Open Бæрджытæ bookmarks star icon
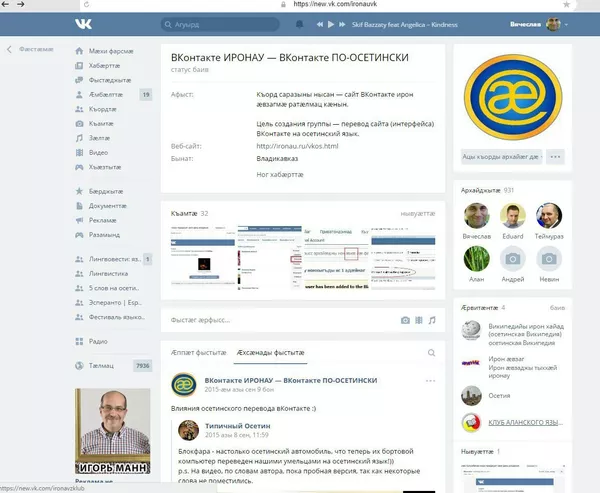The width and height of the screenshot is (600, 493). click(x=79, y=191)
